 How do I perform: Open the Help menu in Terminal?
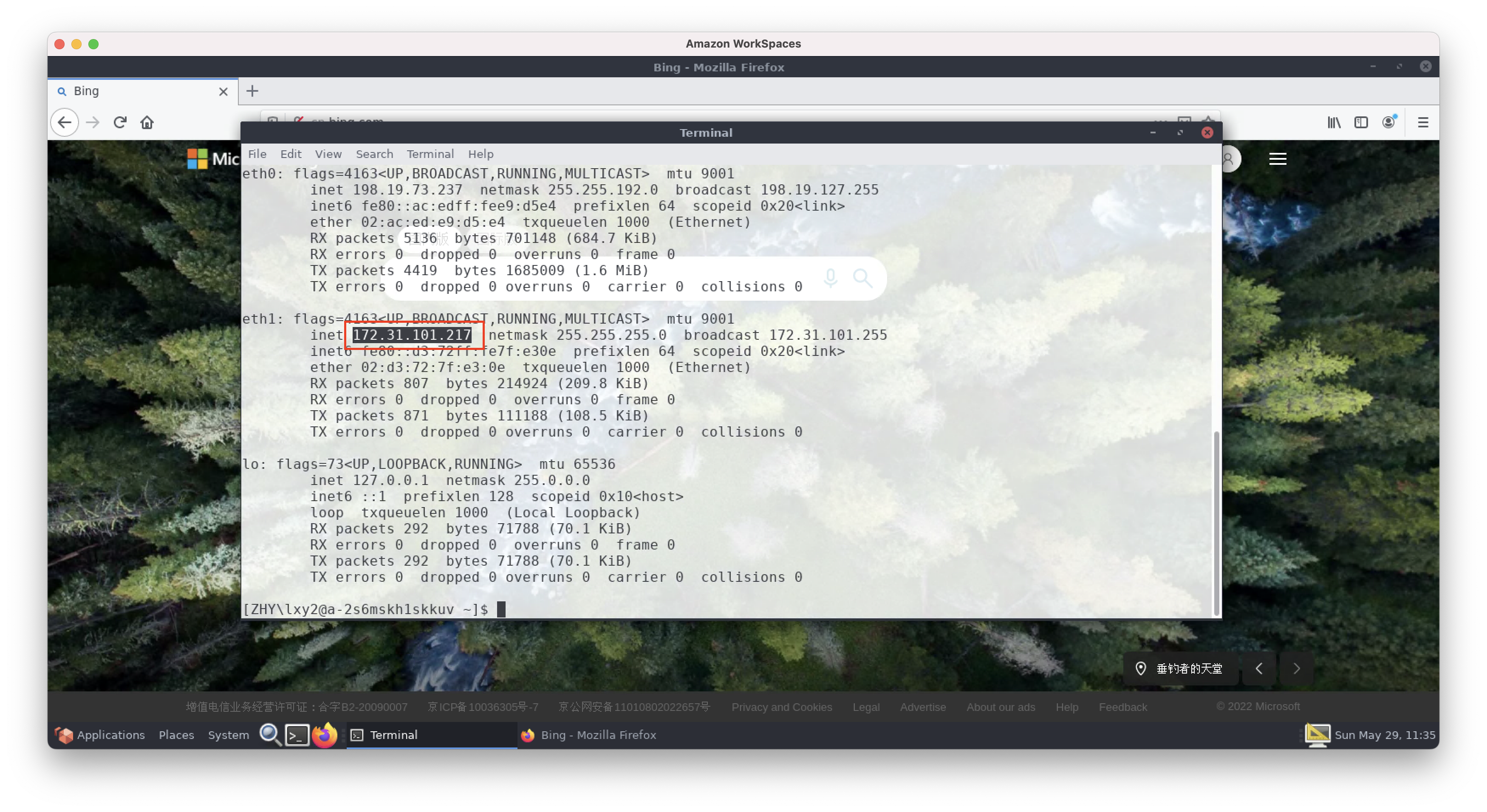(480, 154)
